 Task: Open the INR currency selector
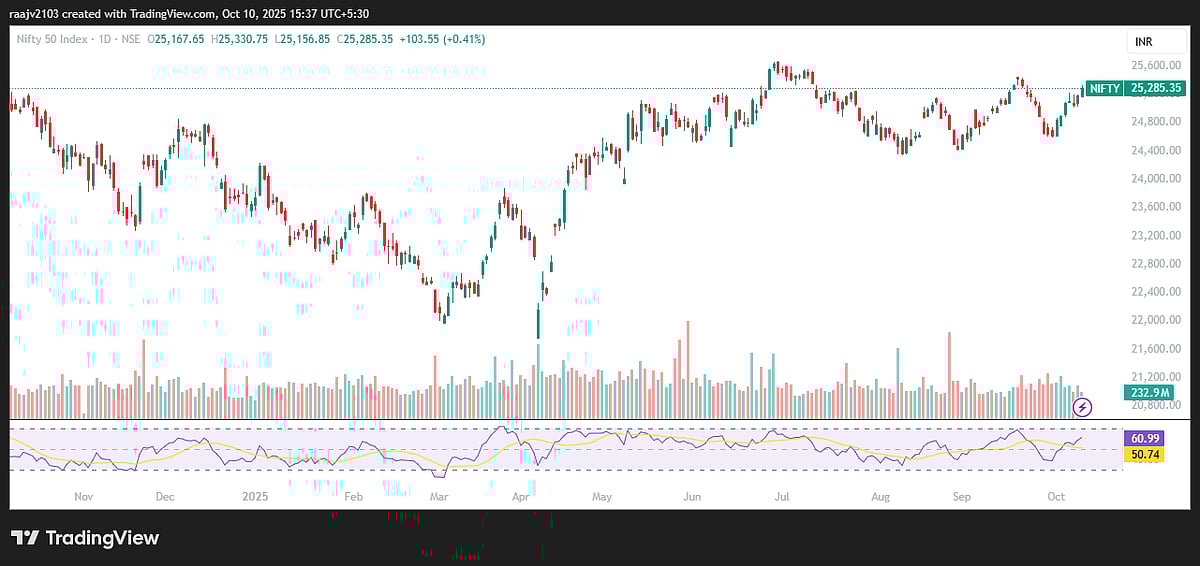1143,41
